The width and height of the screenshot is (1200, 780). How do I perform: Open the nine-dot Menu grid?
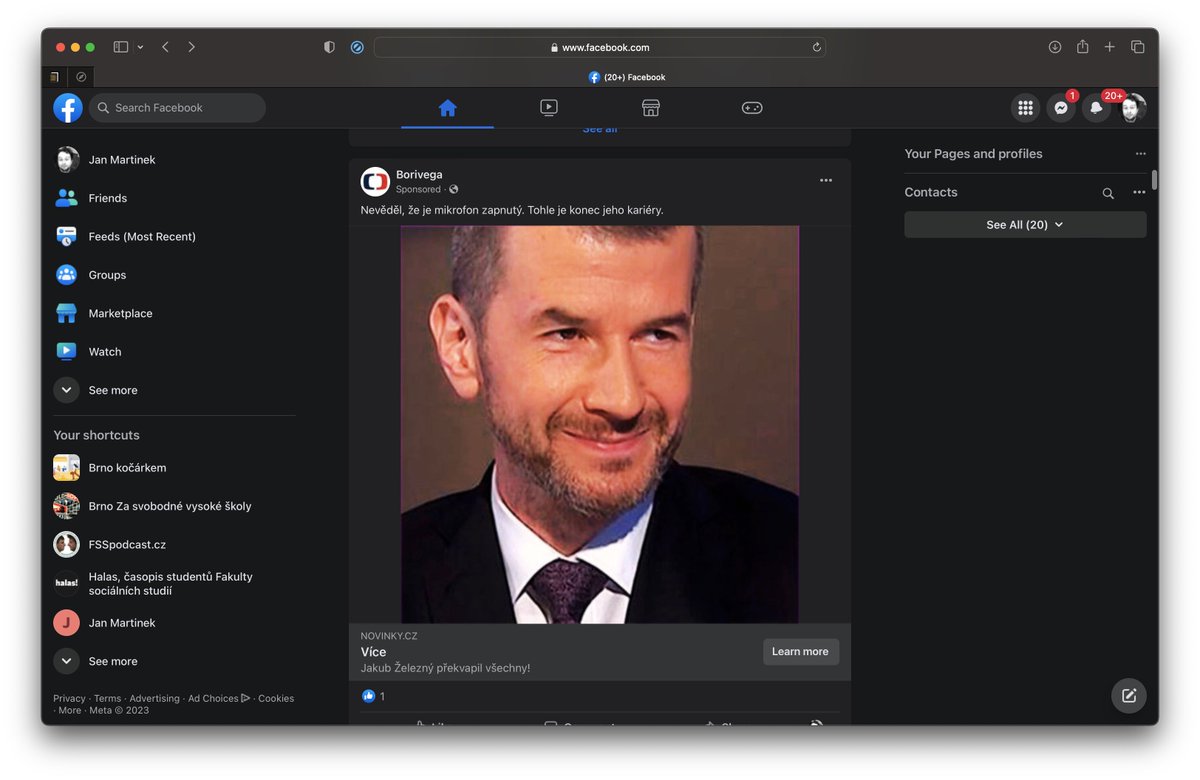[x=1025, y=108]
